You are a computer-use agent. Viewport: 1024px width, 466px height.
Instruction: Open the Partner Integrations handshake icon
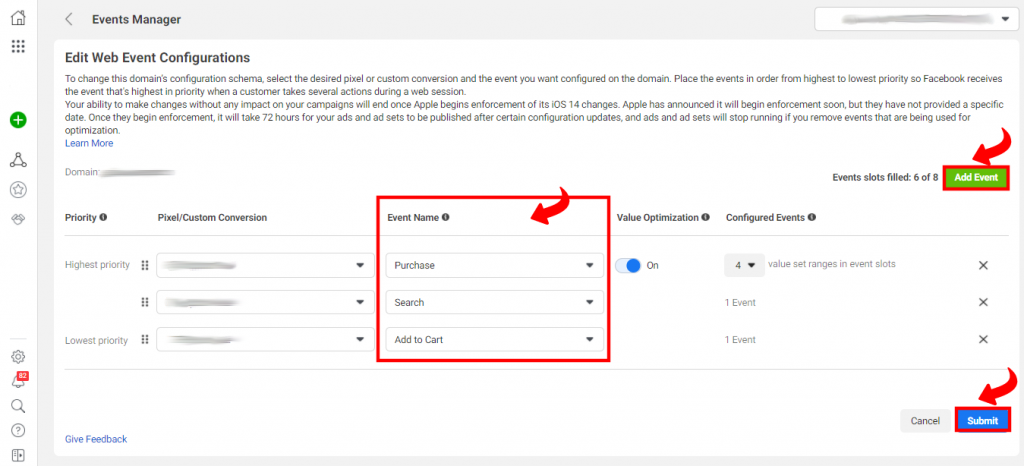pos(18,220)
